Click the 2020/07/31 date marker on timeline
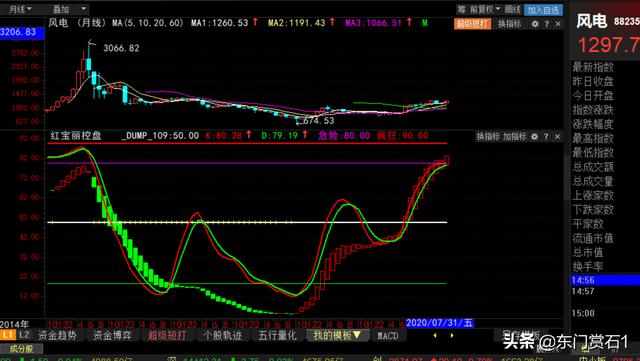 click(x=440, y=323)
